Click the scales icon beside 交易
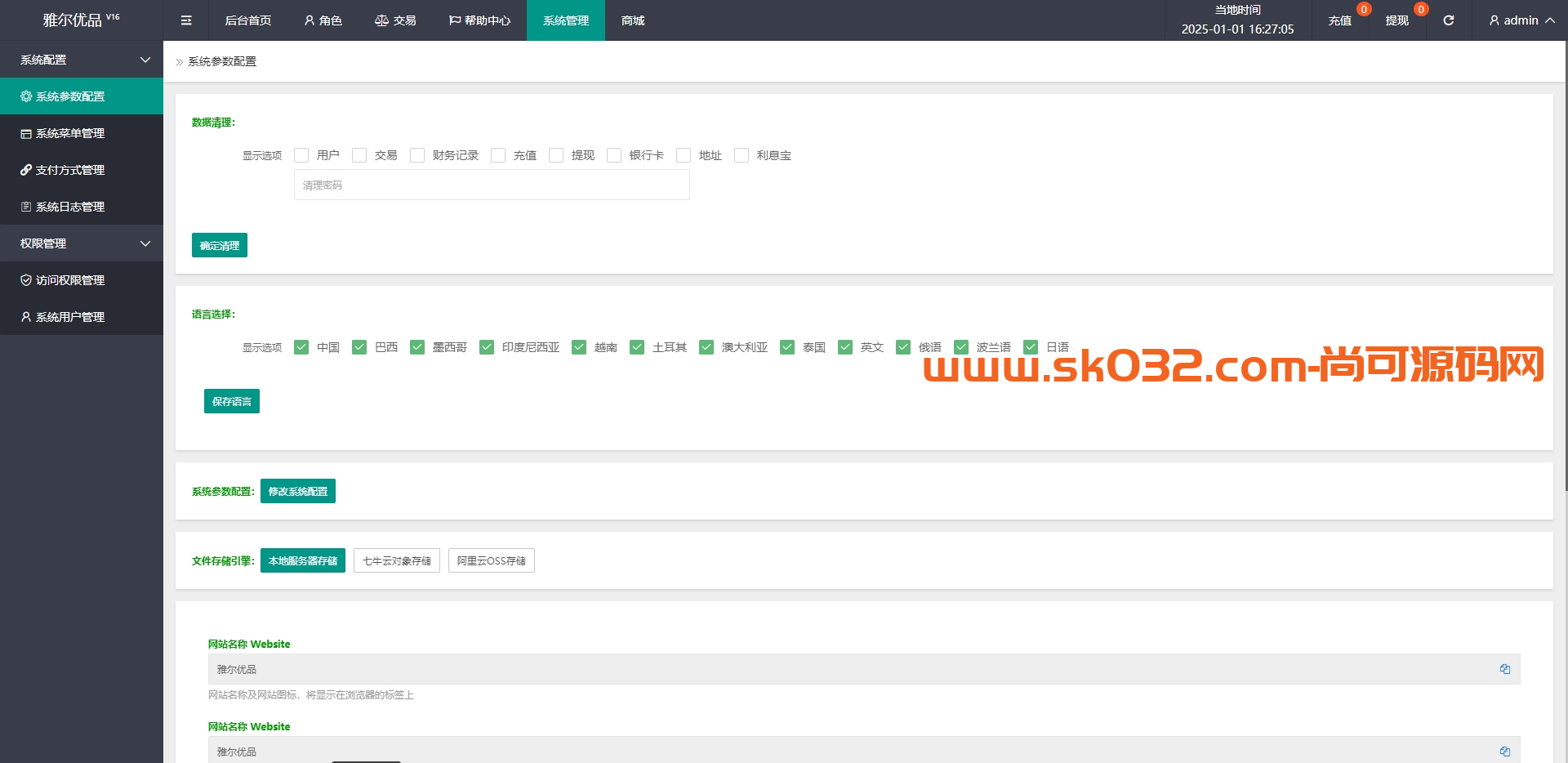1568x763 pixels. click(x=381, y=20)
